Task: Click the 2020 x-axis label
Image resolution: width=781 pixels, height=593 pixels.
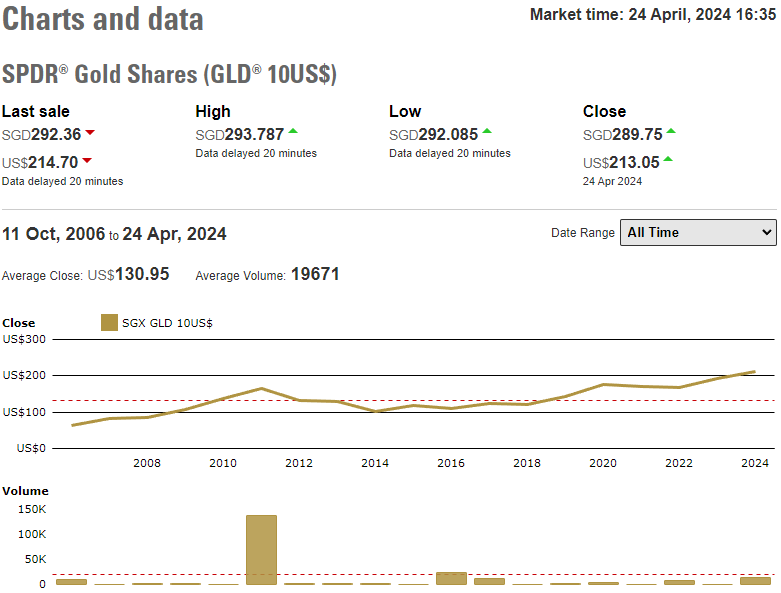Action: tap(603, 463)
